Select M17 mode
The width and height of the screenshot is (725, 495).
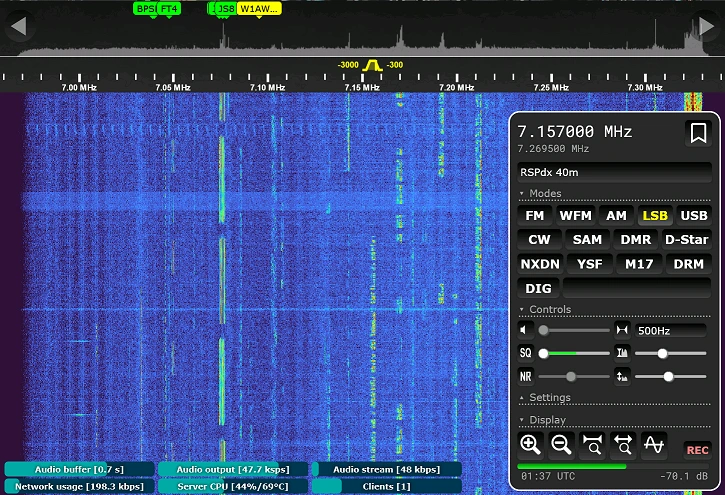click(639, 264)
